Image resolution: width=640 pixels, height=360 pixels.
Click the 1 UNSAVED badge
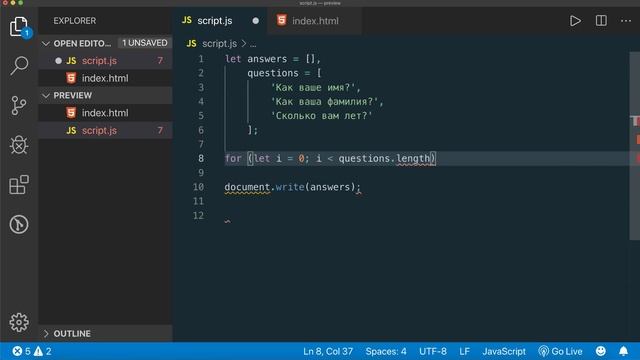click(144, 43)
